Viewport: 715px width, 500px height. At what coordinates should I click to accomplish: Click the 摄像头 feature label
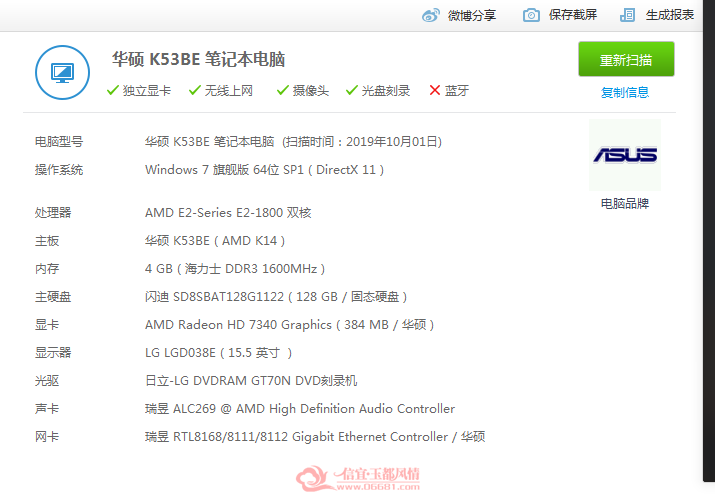pos(311,91)
